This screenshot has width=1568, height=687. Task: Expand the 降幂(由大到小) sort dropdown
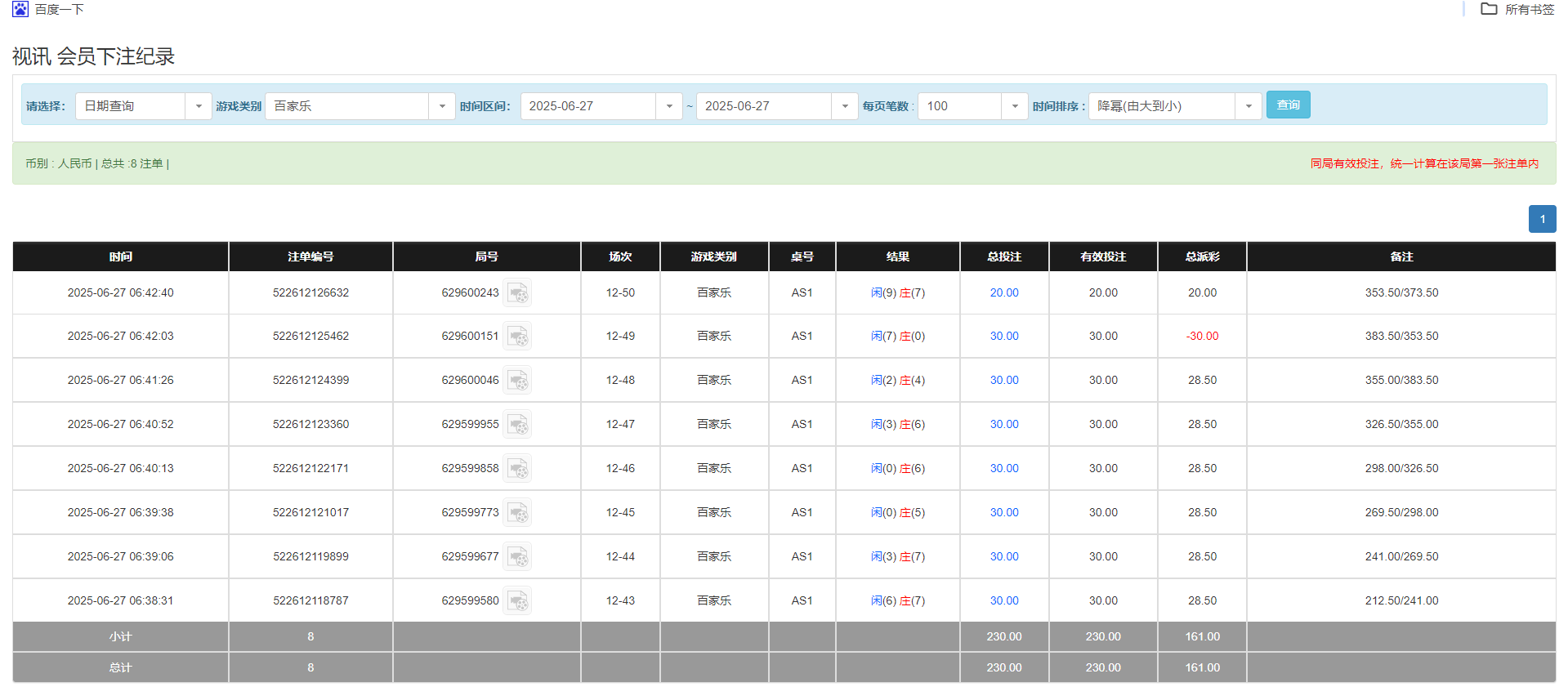(1249, 106)
